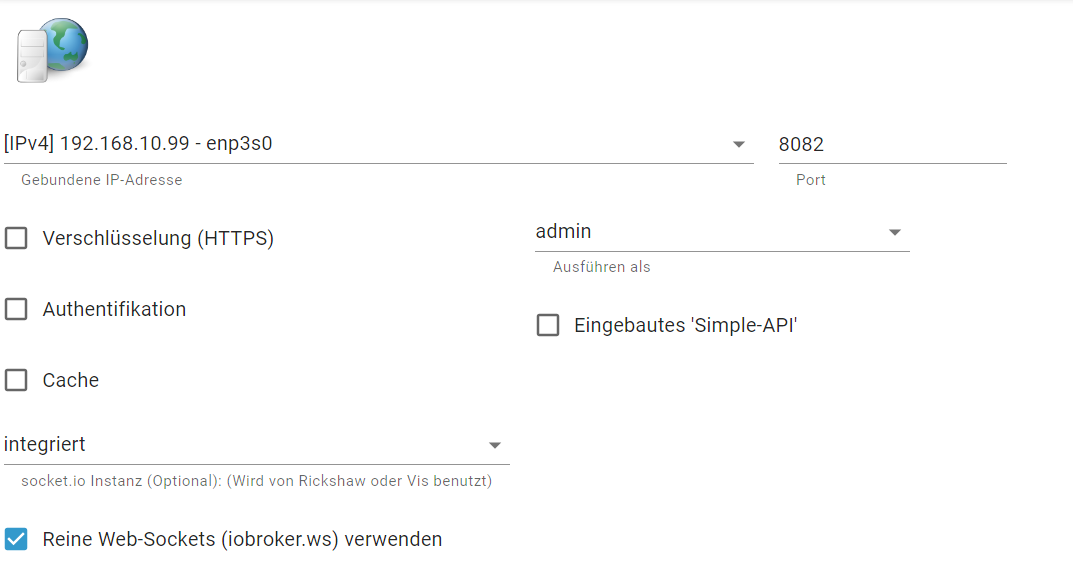Click the Authentifikation label text
Screen dimensions: 1073x569
[x=114, y=309]
